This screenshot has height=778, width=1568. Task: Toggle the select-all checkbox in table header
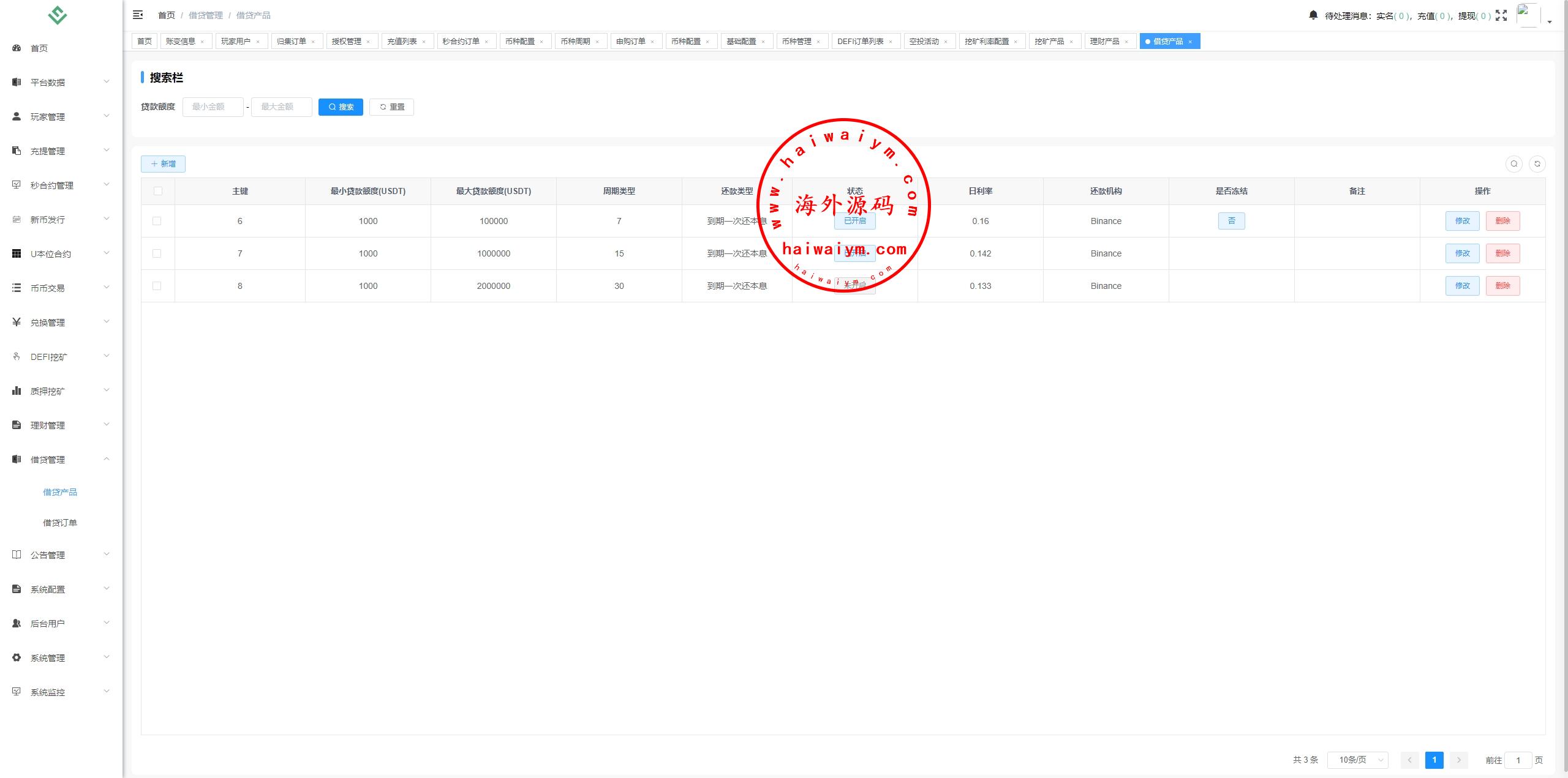click(157, 191)
